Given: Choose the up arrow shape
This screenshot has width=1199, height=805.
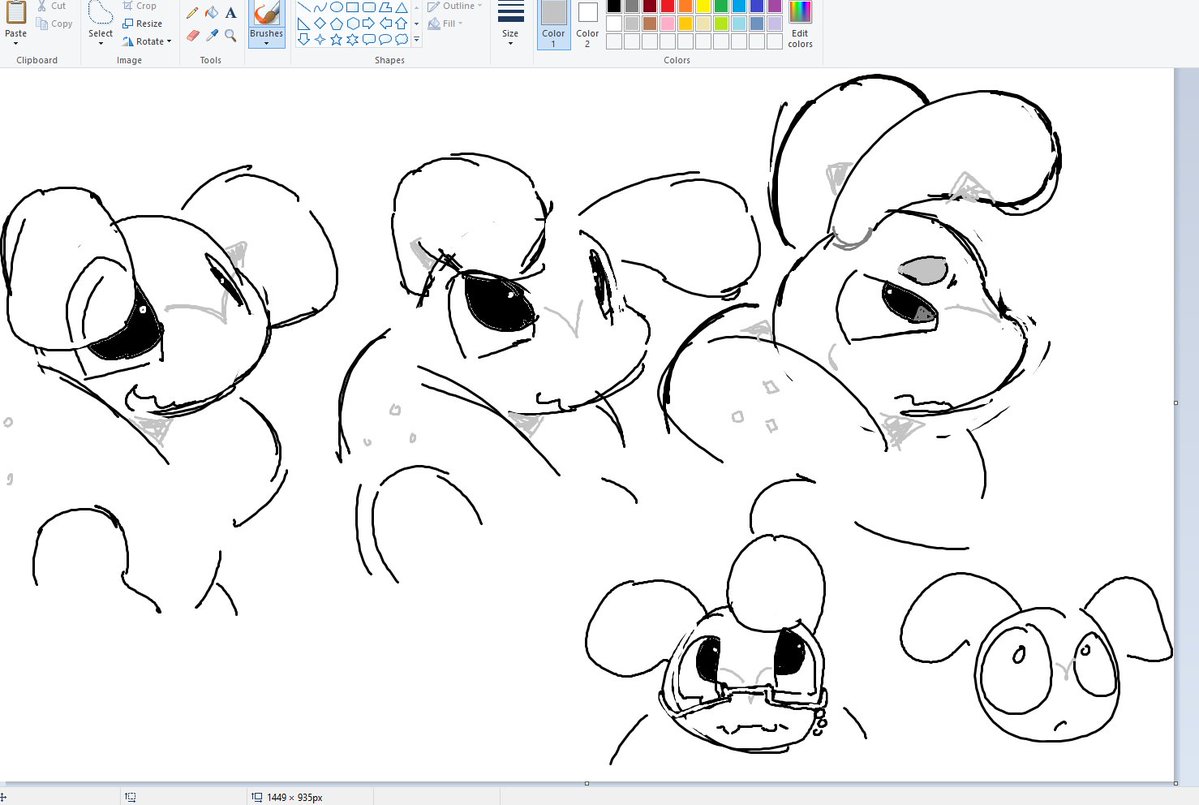Looking at the screenshot, I should (x=401, y=24).
